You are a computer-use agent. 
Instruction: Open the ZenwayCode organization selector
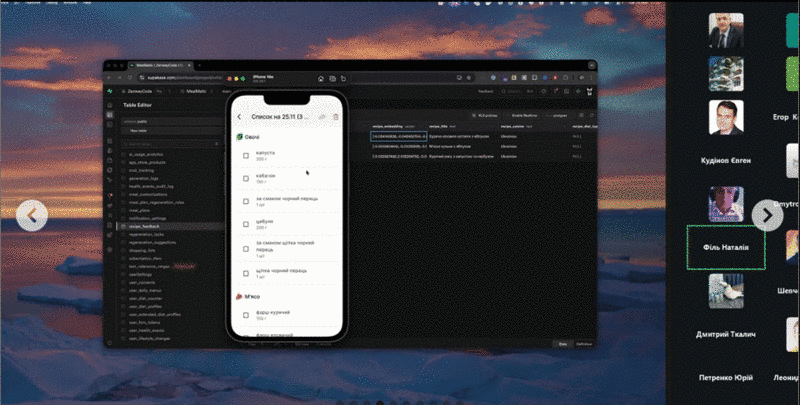click(139, 91)
